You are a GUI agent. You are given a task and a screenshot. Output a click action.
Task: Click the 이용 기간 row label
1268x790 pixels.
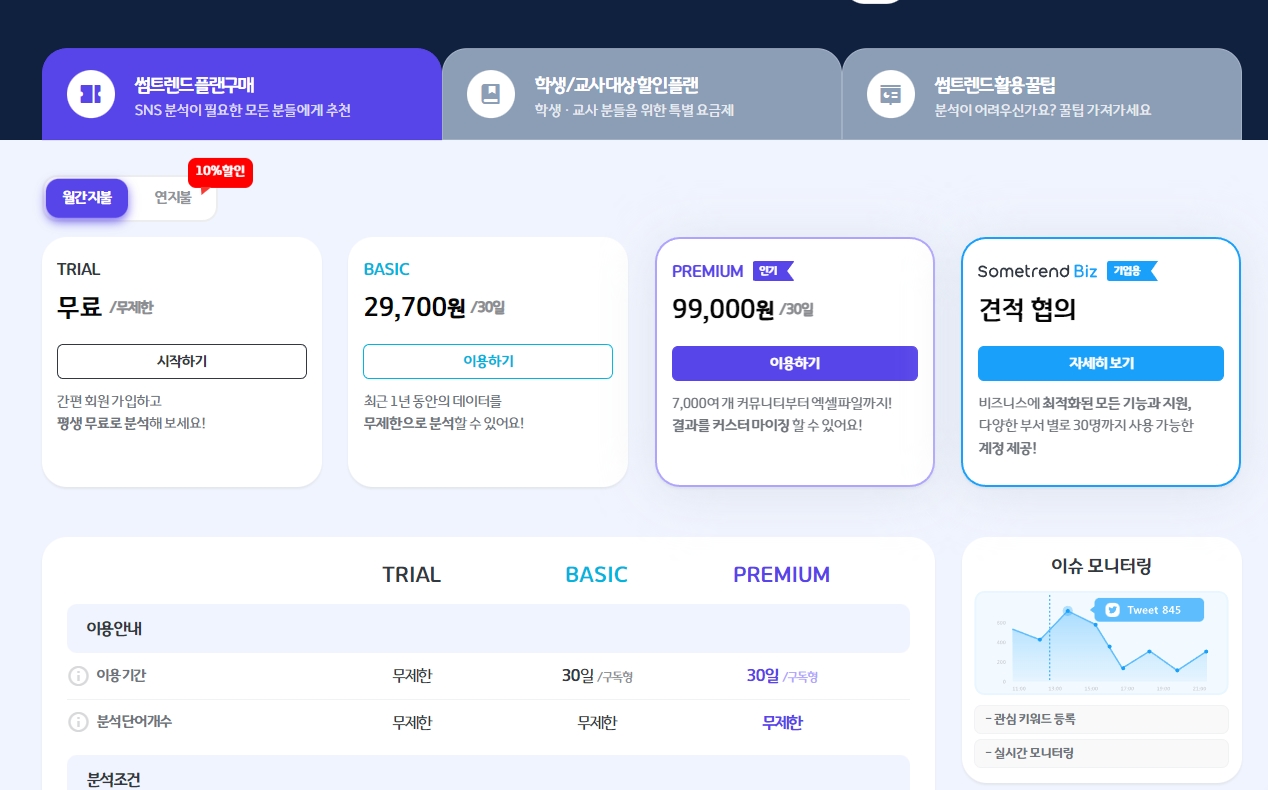[x=121, y=676]
